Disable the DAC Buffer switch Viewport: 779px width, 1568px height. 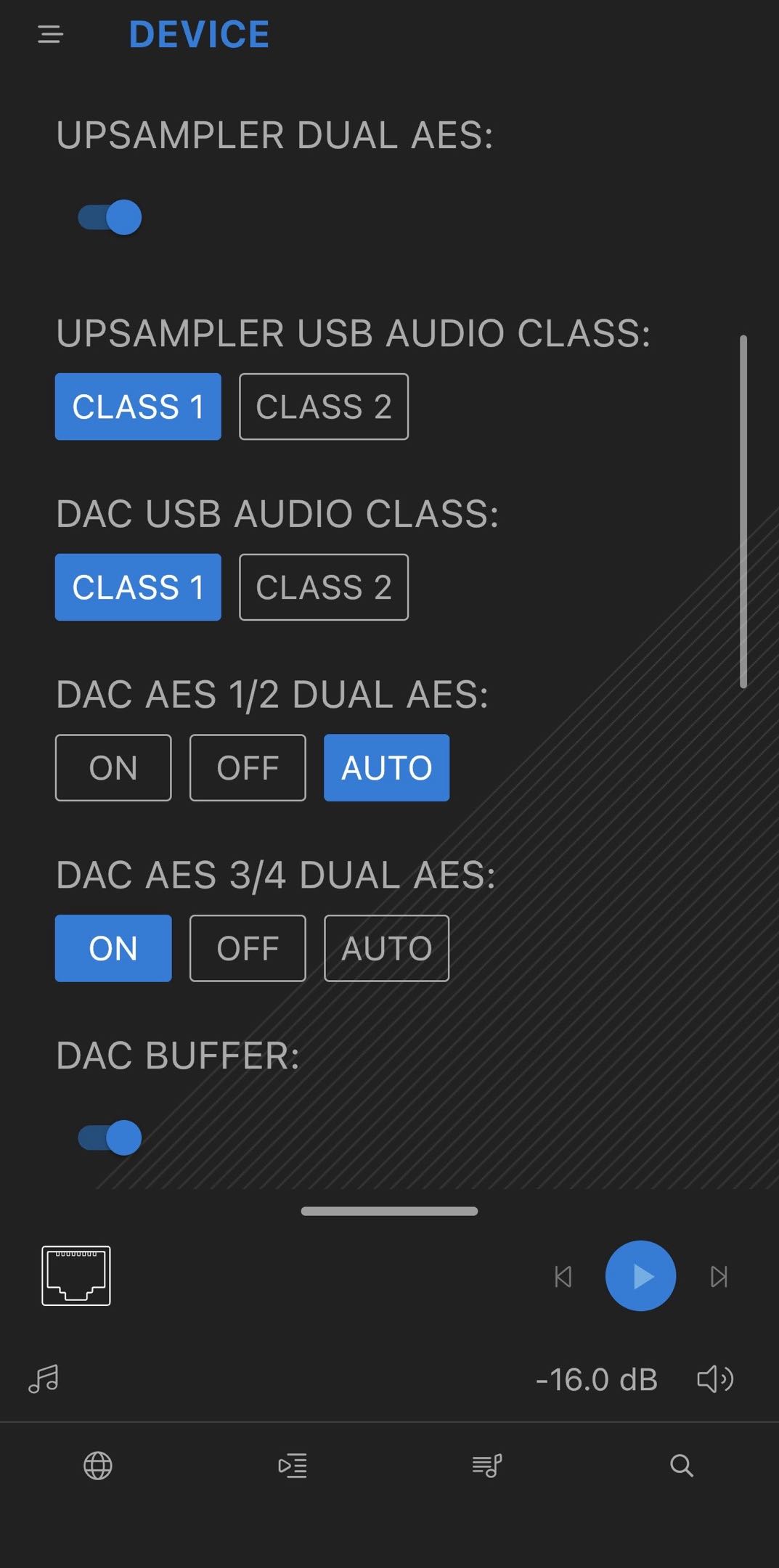[110, 1138]
